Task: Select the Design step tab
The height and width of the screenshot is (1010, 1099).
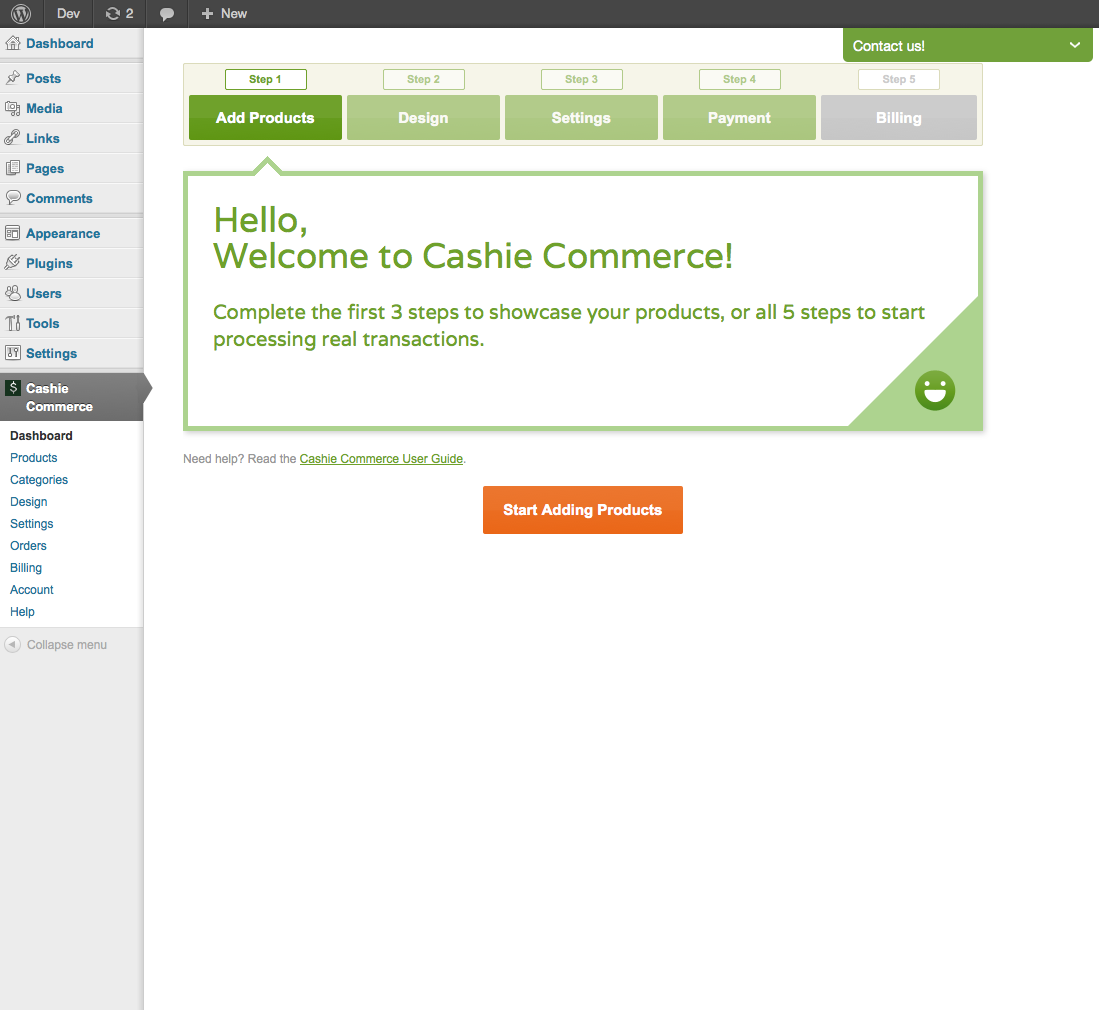Action: pos(423,118)
